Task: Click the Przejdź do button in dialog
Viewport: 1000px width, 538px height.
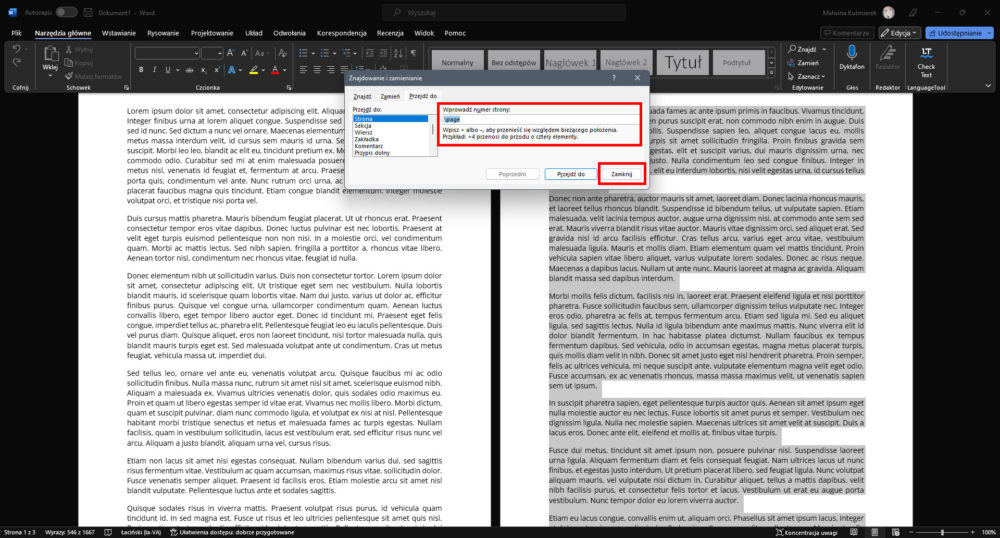Action: click(x=571, y=174)
